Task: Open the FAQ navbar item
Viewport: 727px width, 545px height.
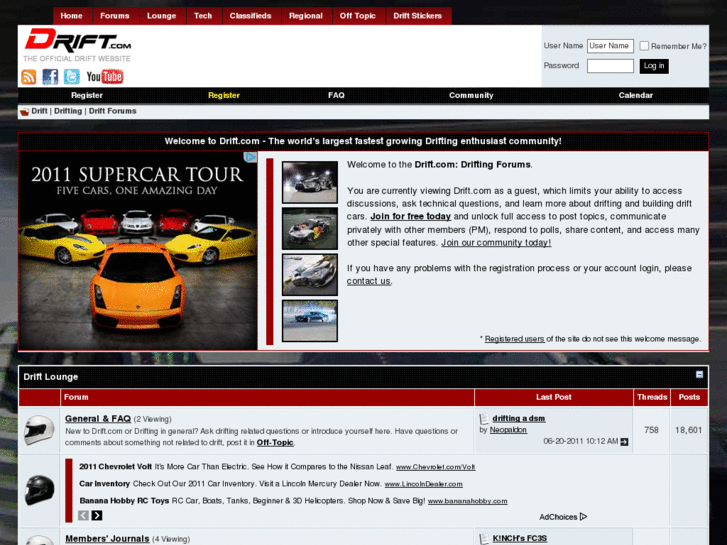Action: (x=336, y=95)
